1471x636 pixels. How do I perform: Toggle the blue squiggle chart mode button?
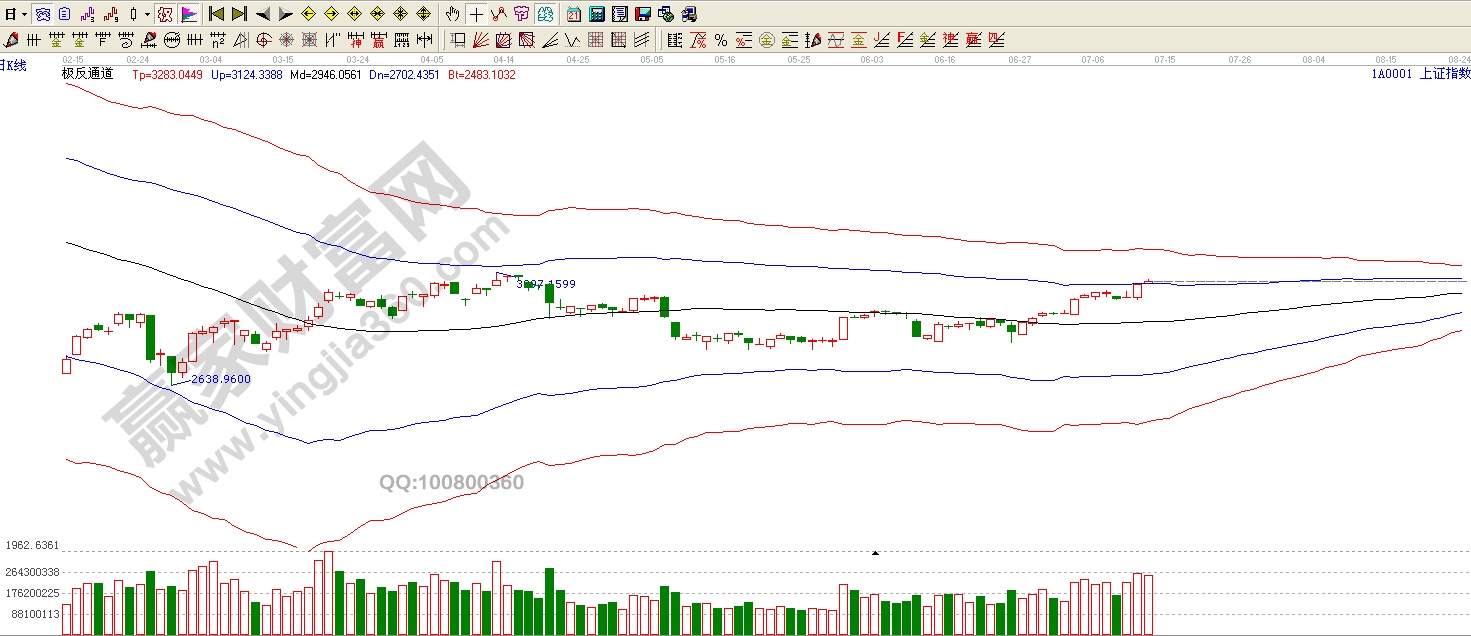[x=42, y=14]
